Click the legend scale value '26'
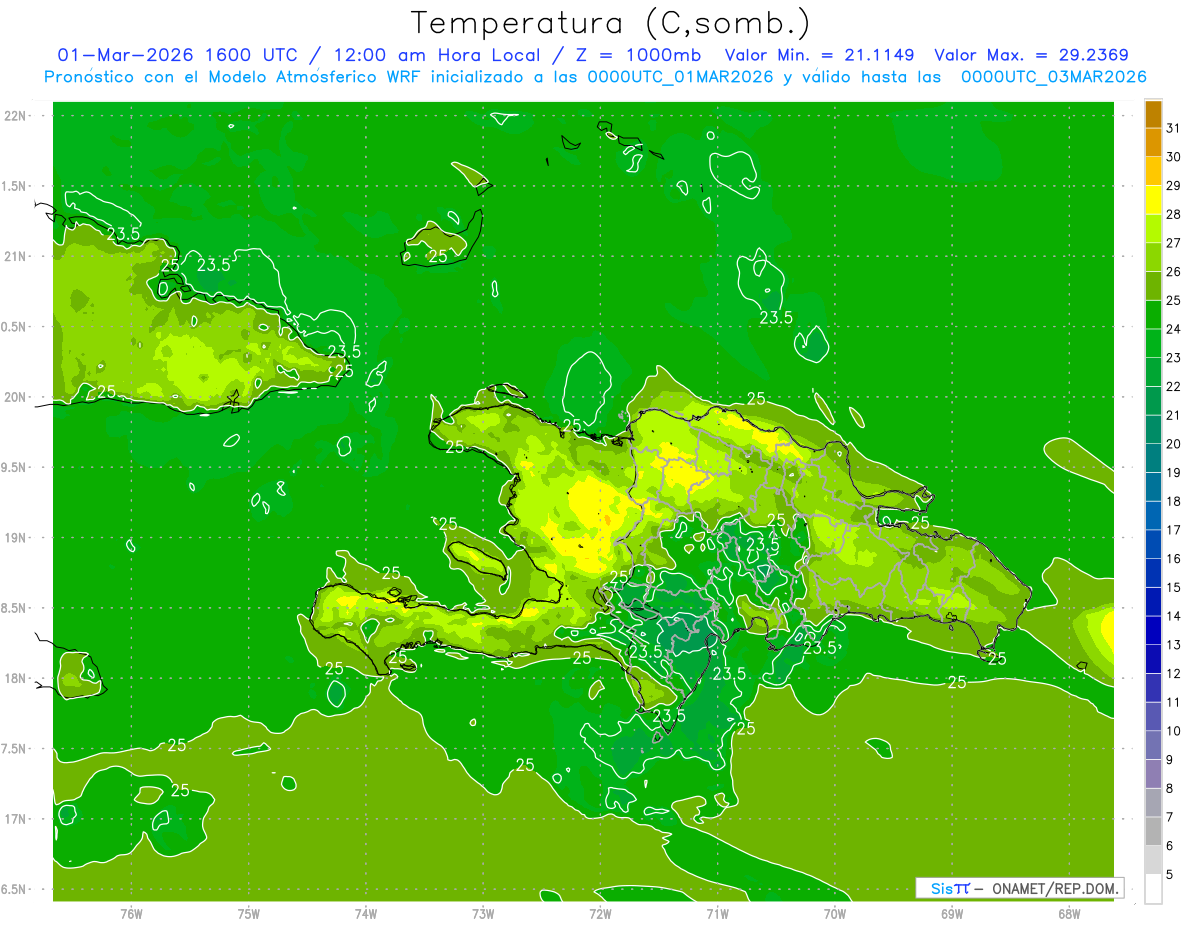Screen dimensions: 1200x927 [x=1174, y=272]
